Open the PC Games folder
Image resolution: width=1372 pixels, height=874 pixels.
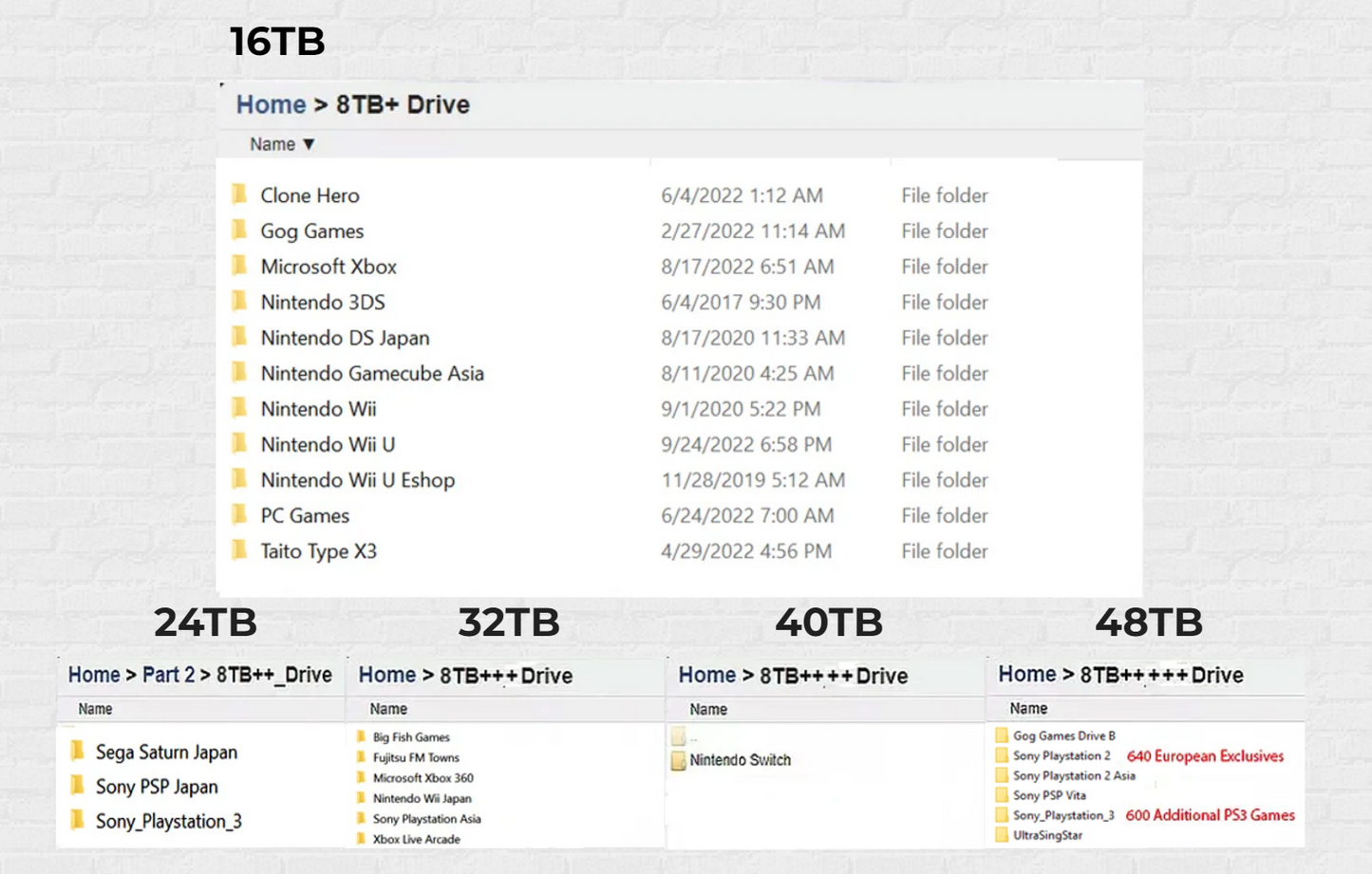click(x=305, y=515)
